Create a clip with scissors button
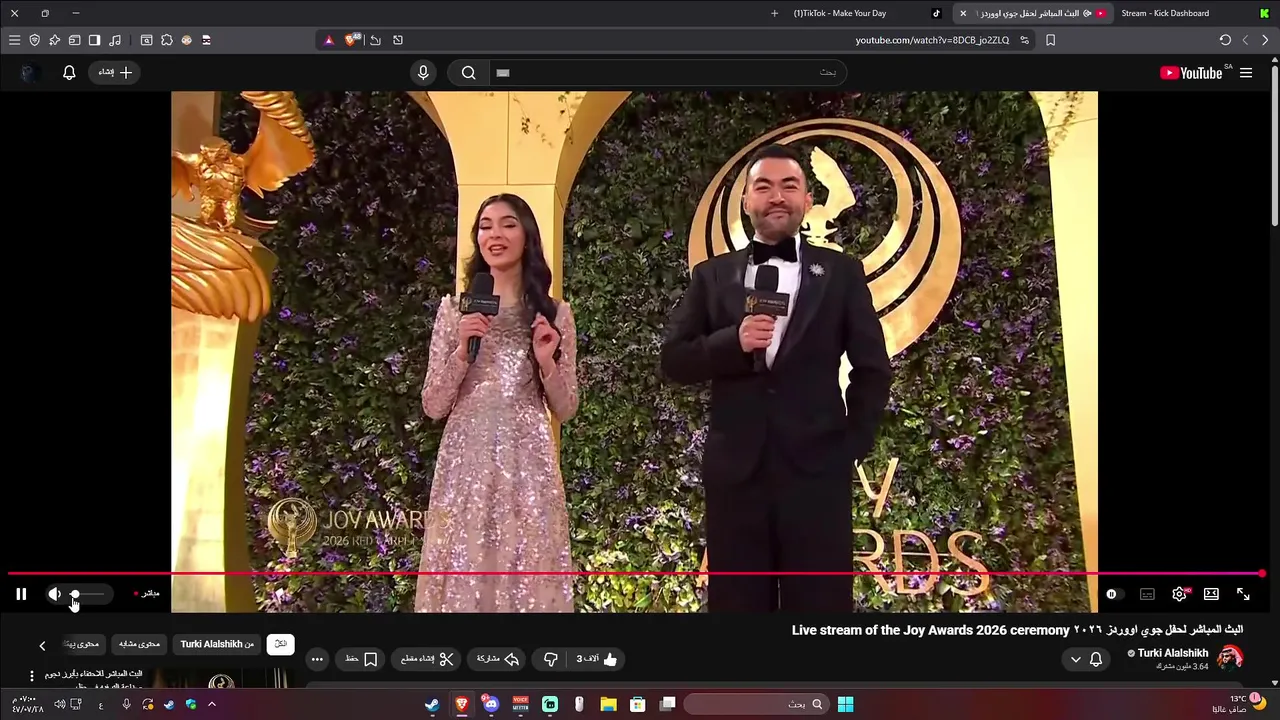This screenshot has height=720, width=1280. (427, 659)
